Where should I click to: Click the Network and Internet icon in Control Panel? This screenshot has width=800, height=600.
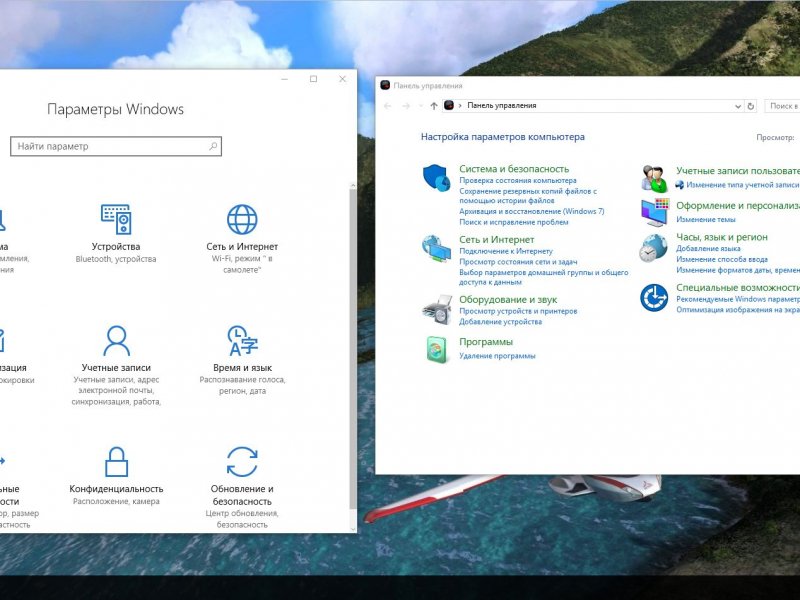(x=436, y=248)
